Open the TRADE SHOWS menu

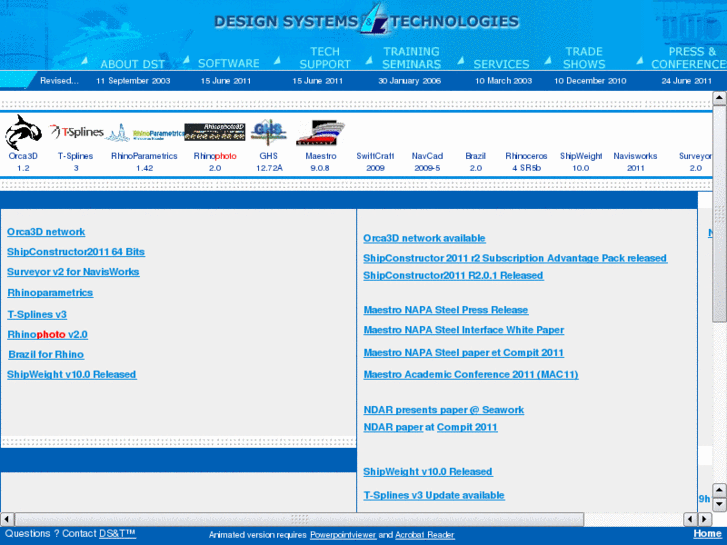584,58
